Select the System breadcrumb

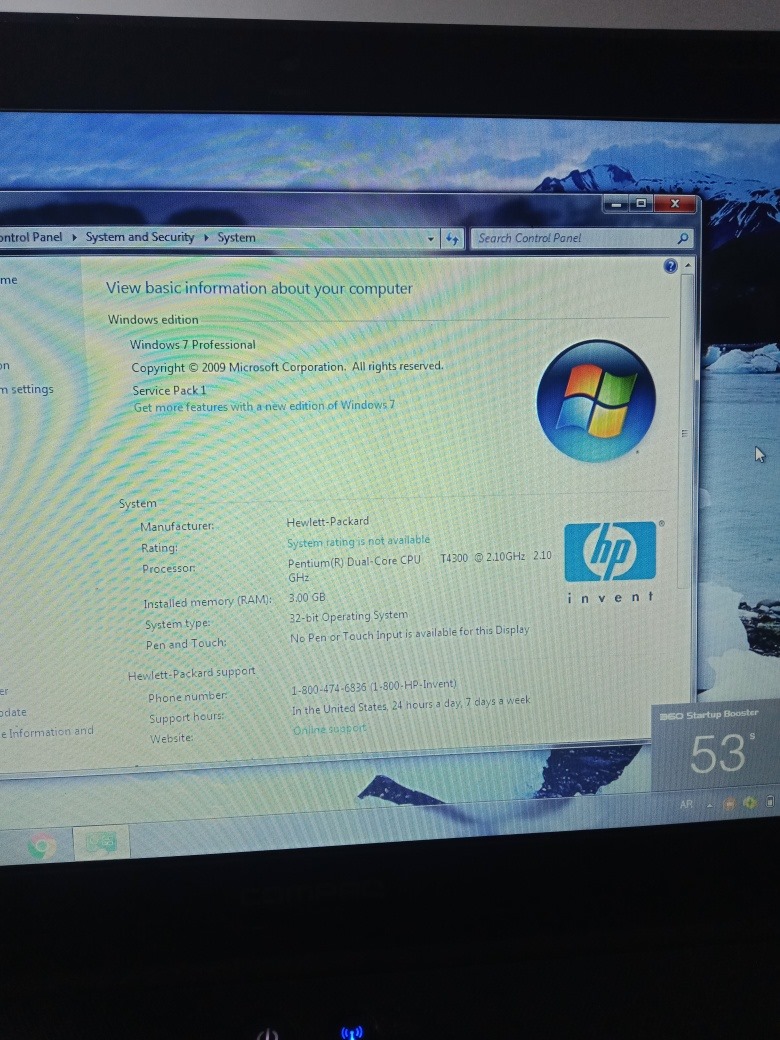236,237
